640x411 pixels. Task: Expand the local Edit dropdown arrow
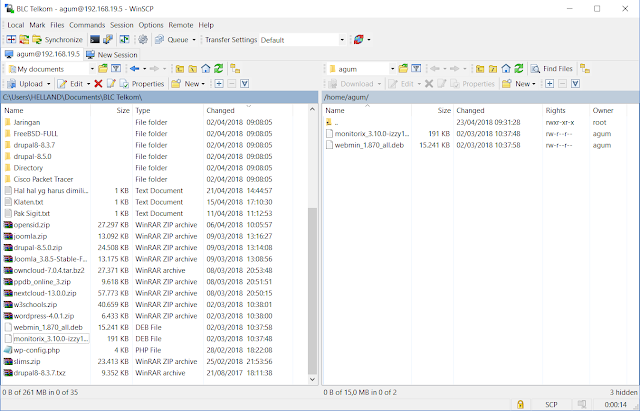coord(88,84)
